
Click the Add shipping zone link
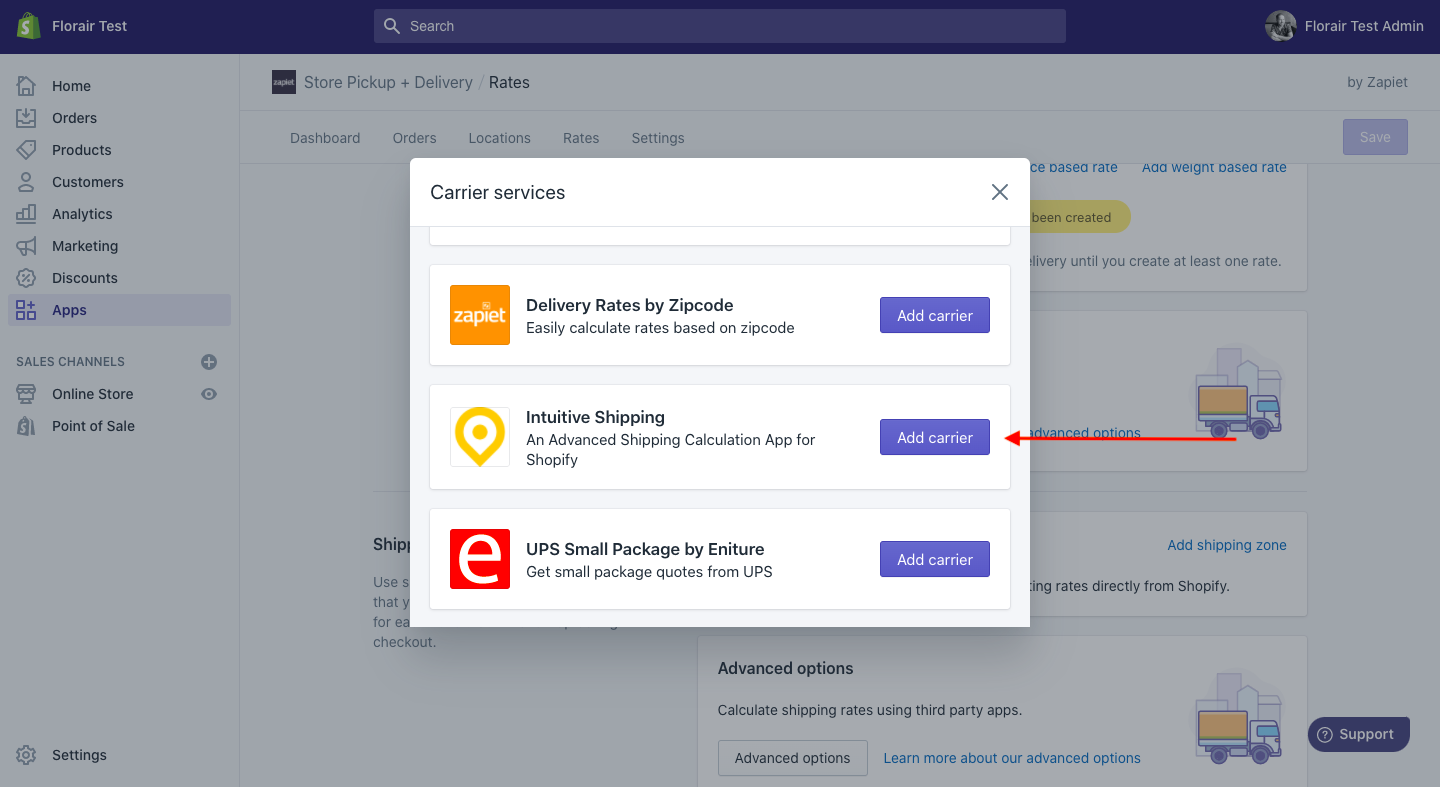coord(1227,545)
